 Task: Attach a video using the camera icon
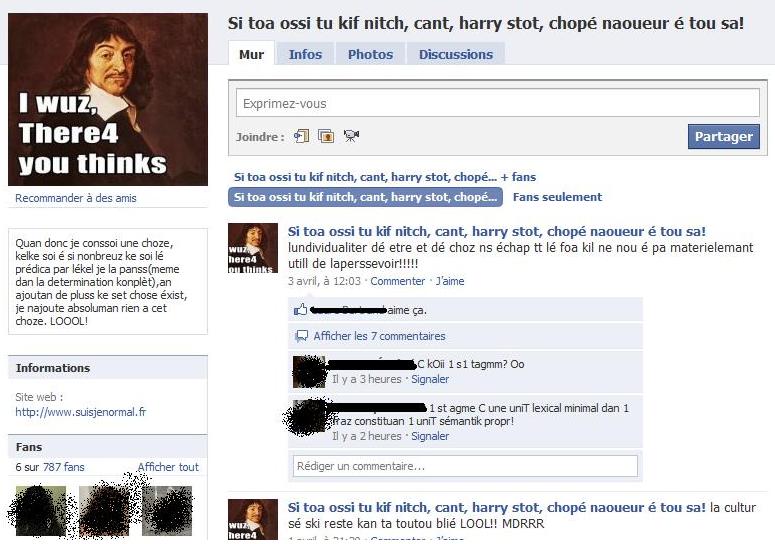pos(351,136)
